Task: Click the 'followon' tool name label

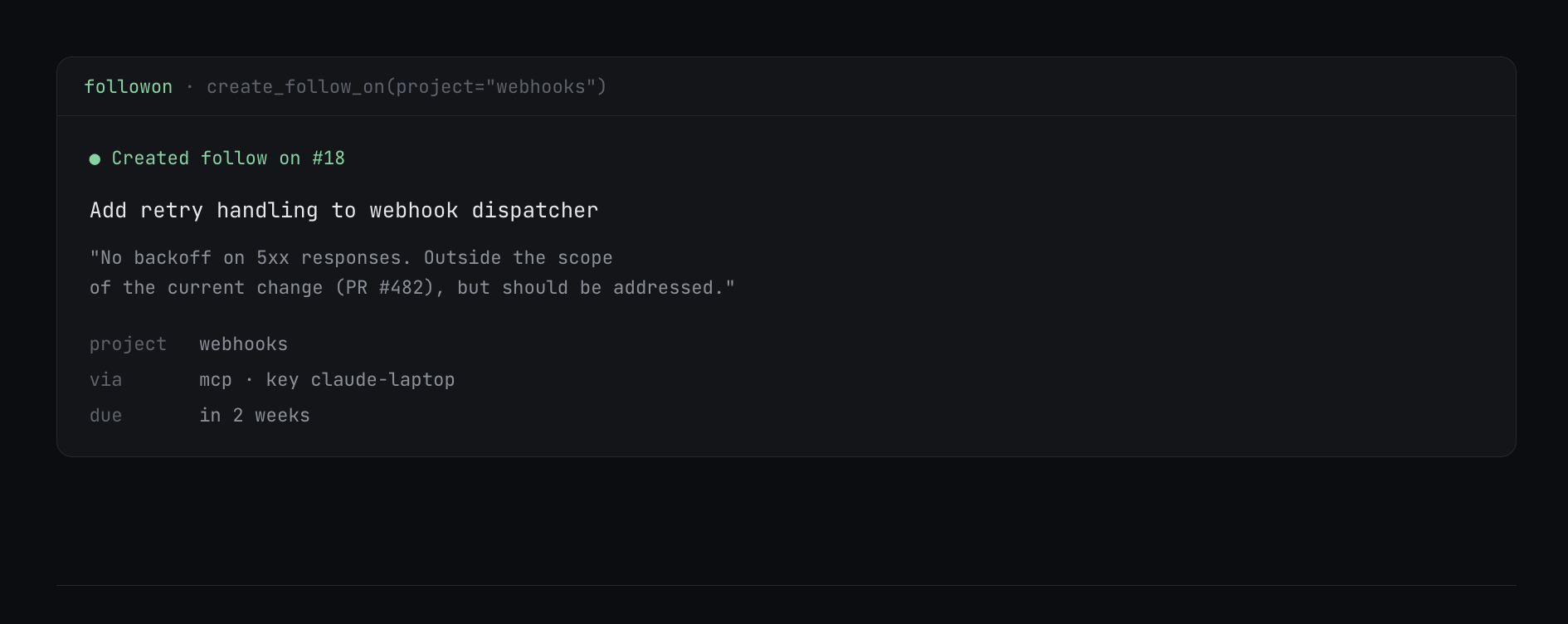Action: [129, 87]
